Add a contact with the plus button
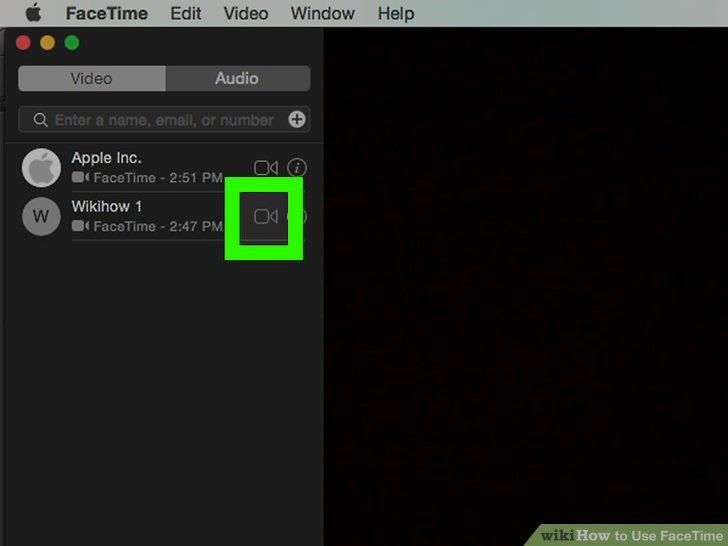Image resolution: width=728 pixels, height=546 pixels. (x=297, y=119)
